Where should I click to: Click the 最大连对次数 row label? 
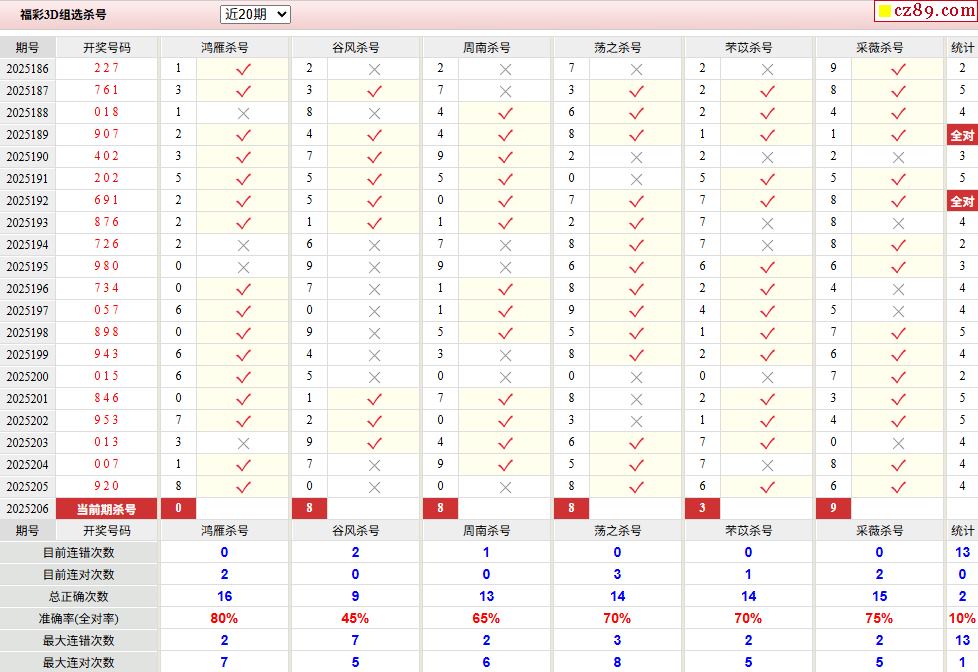click(x=79, y=663)
